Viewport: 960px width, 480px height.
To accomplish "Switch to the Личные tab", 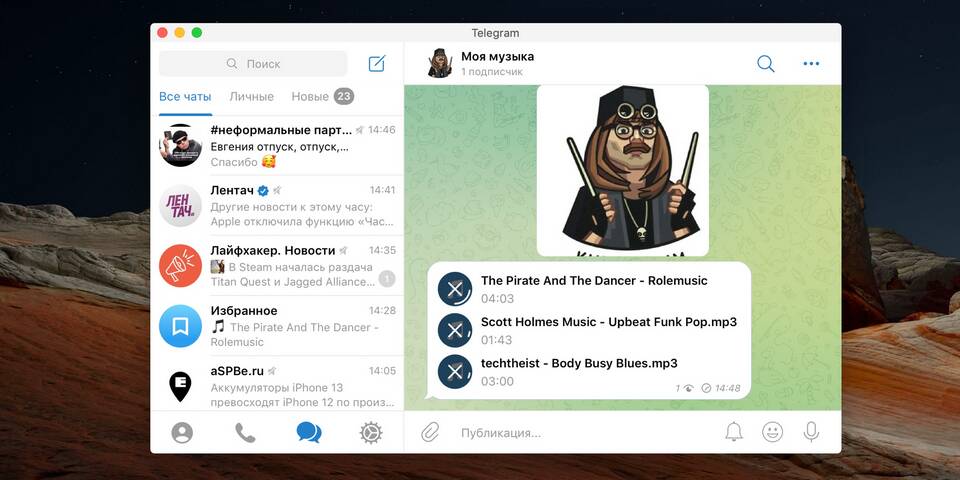I will click(252, 97).
